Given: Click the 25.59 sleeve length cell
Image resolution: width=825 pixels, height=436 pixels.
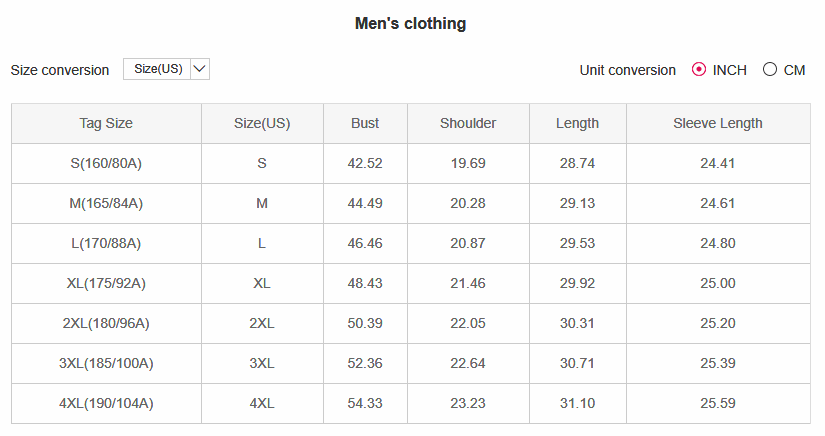Looking at the screenshot, I should pos(718,403).
